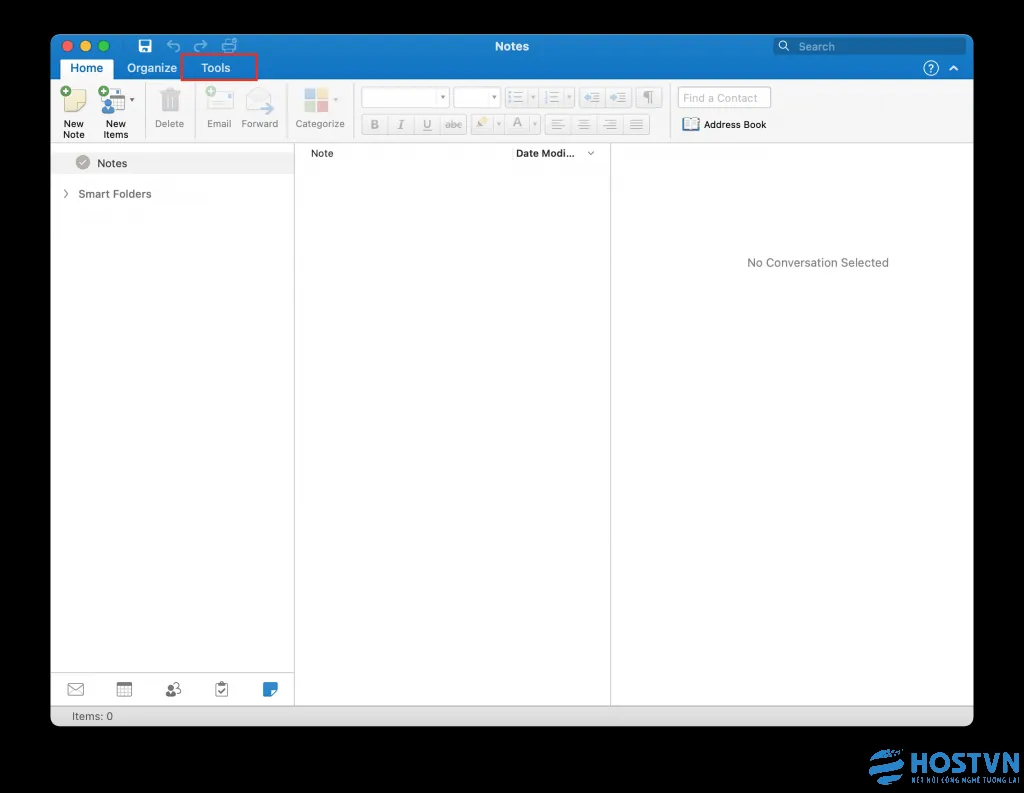Click the Notes view icon
Screen dimensions: 1024x793
tap(270, 689)
